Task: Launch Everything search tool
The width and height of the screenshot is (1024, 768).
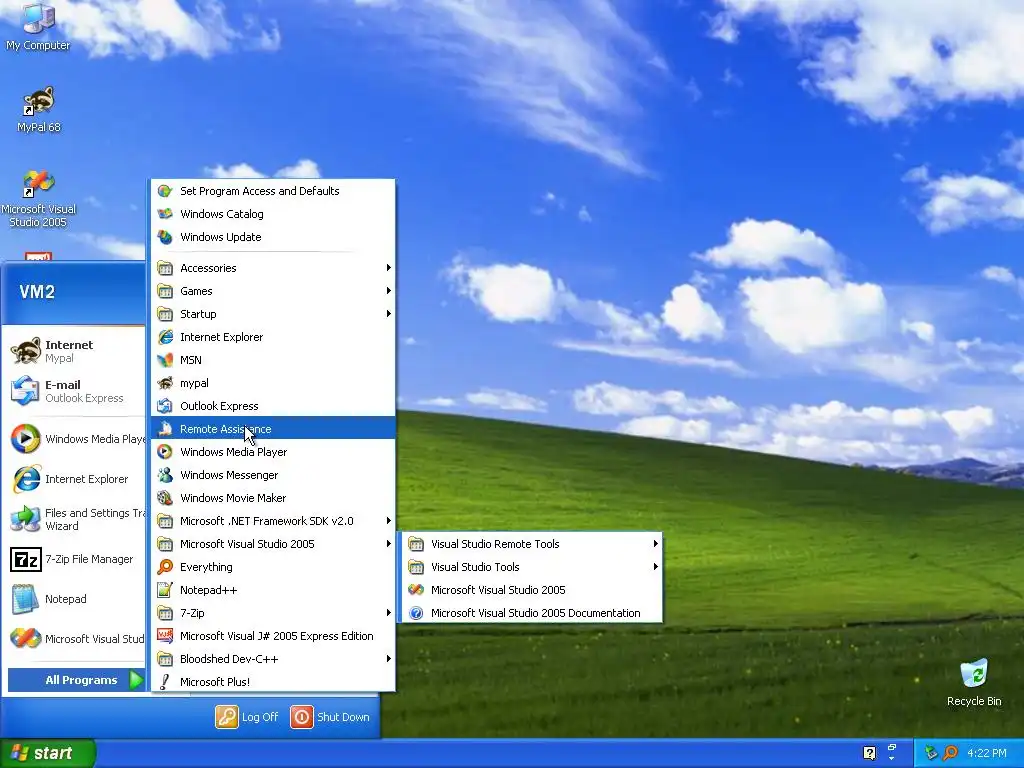Action: (273, 567)
